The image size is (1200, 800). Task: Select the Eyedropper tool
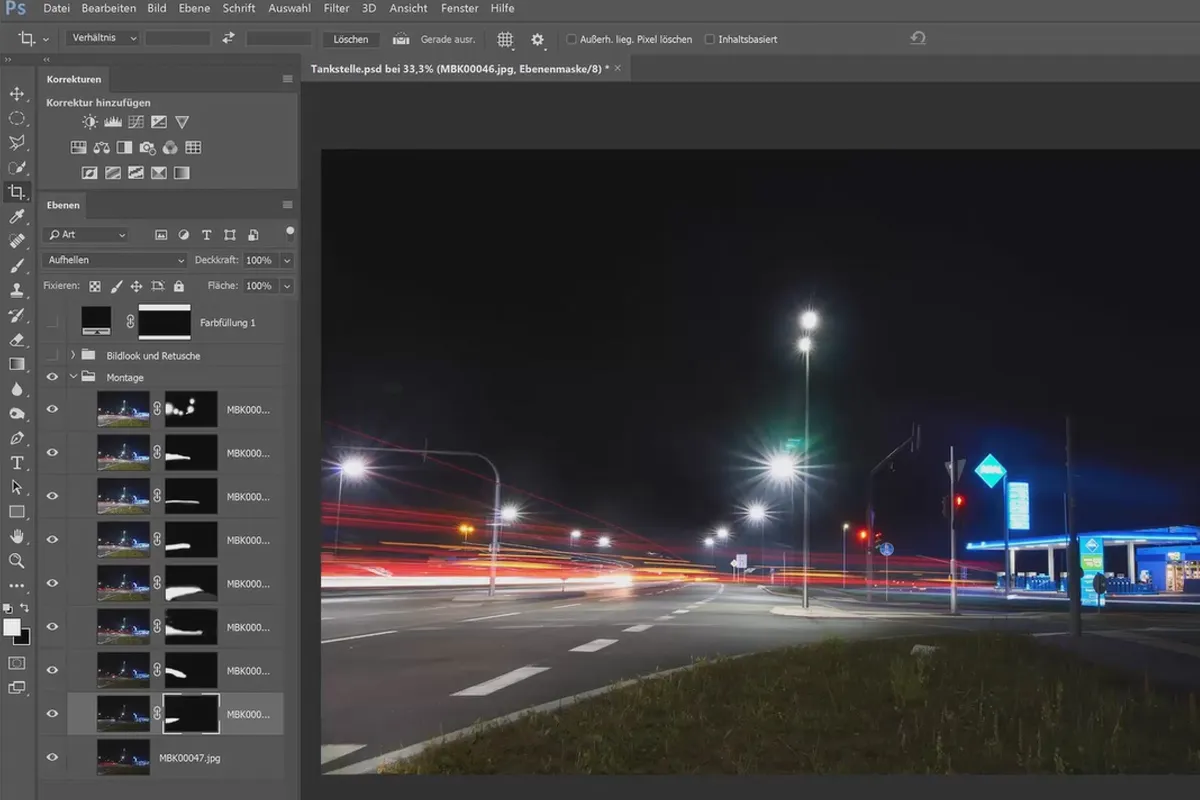[17, 217]
